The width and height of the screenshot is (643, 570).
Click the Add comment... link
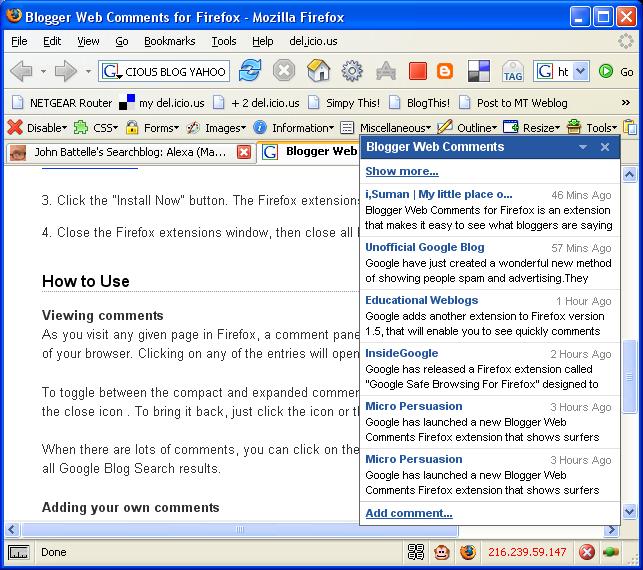[x=409, y=513]
